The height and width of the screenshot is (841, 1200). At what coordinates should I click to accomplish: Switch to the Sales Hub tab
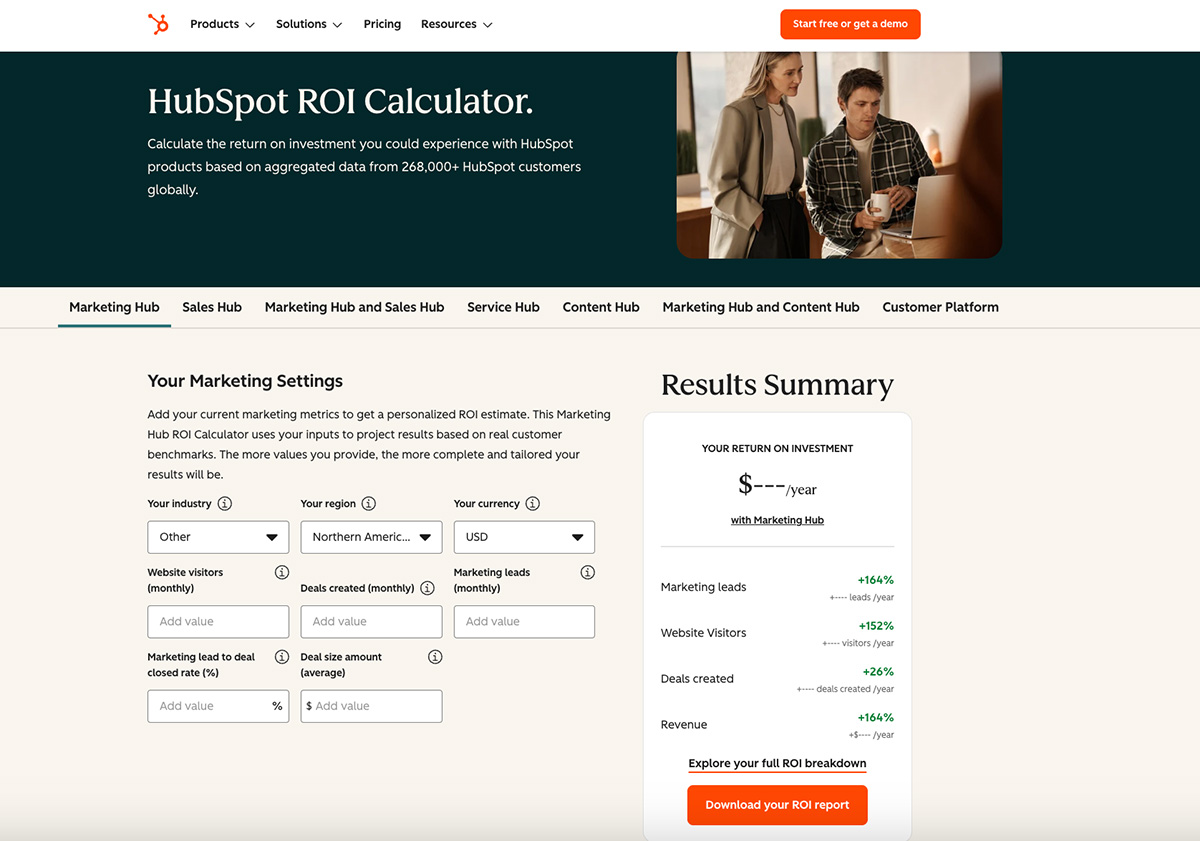212,307
